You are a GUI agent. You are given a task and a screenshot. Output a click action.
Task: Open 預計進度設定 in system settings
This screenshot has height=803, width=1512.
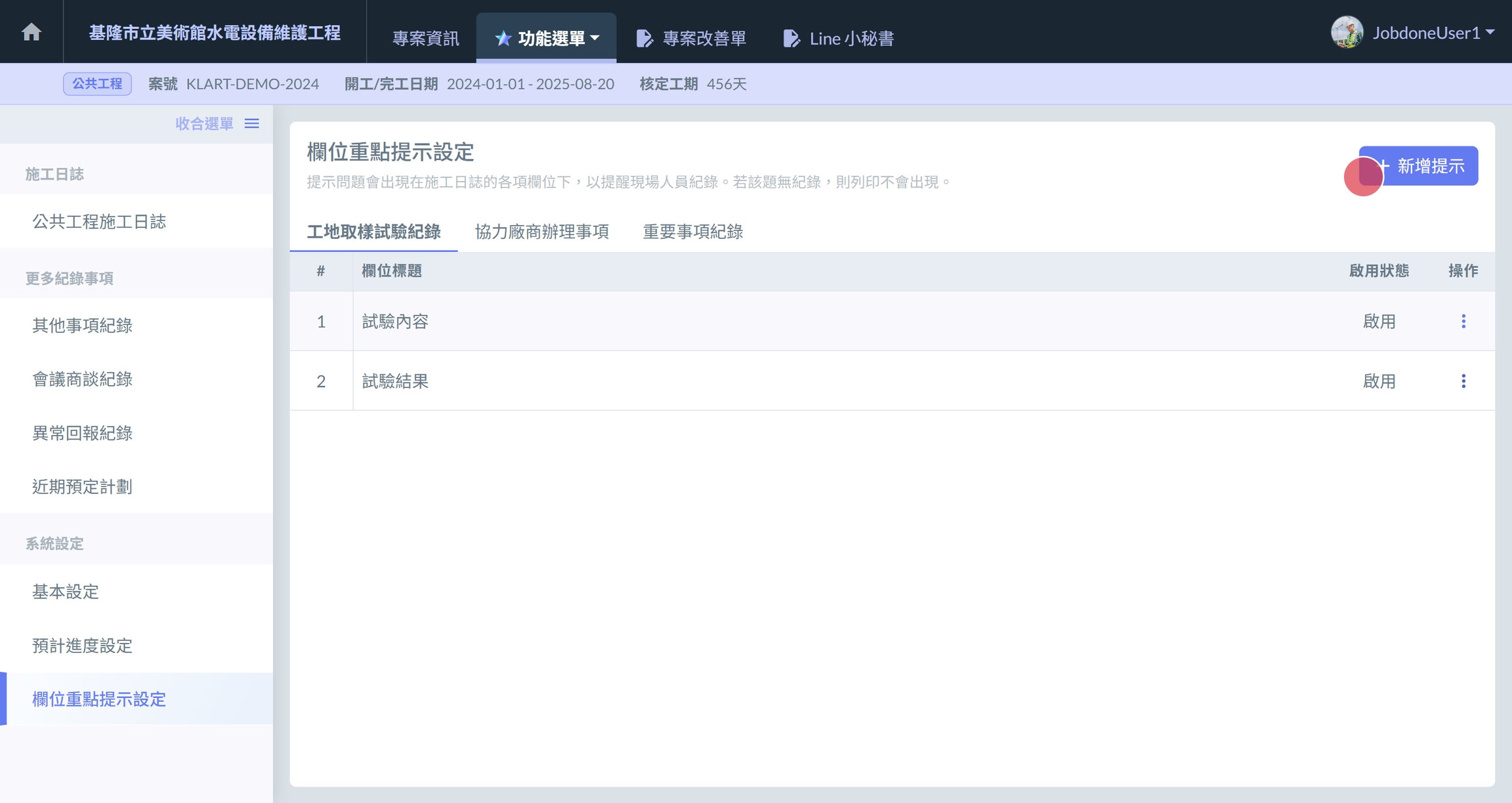(83, 646)
